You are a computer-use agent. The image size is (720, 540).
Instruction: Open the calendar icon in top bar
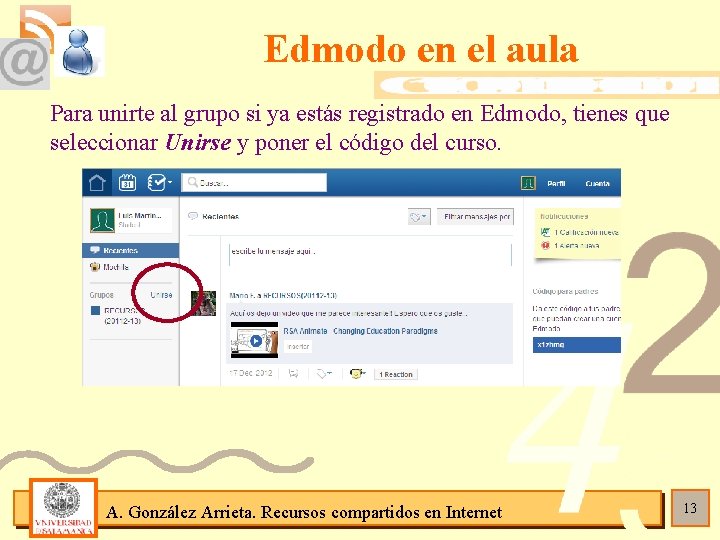(x=127, y=183)
